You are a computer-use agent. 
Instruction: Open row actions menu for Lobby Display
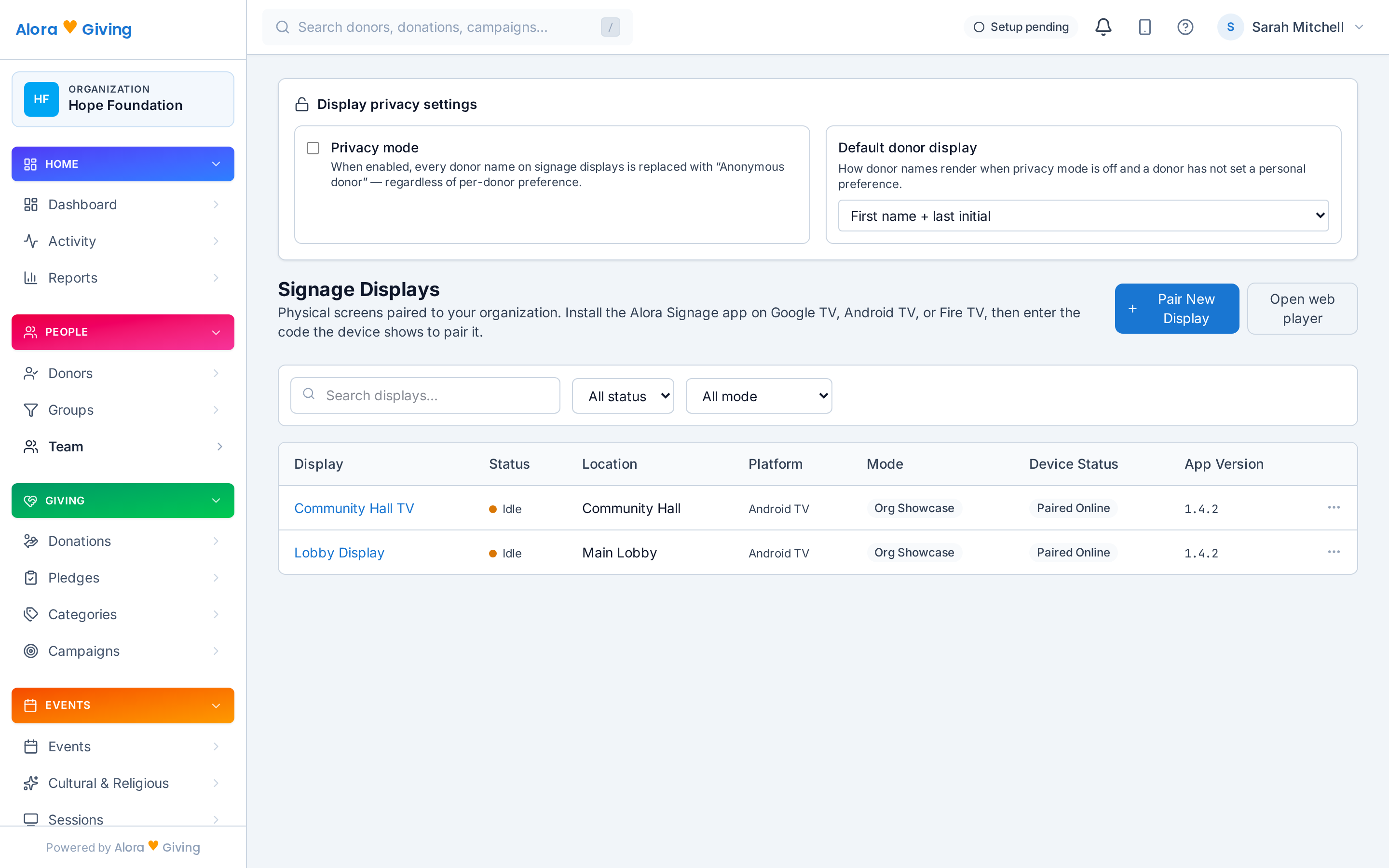[1334, 552]
